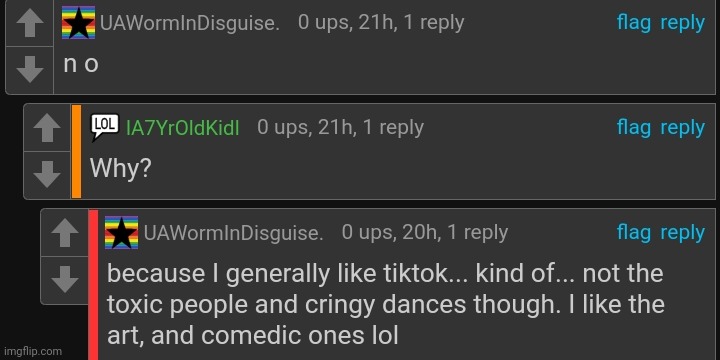Flag the tiktok explanation comment

tap(634, 232)
